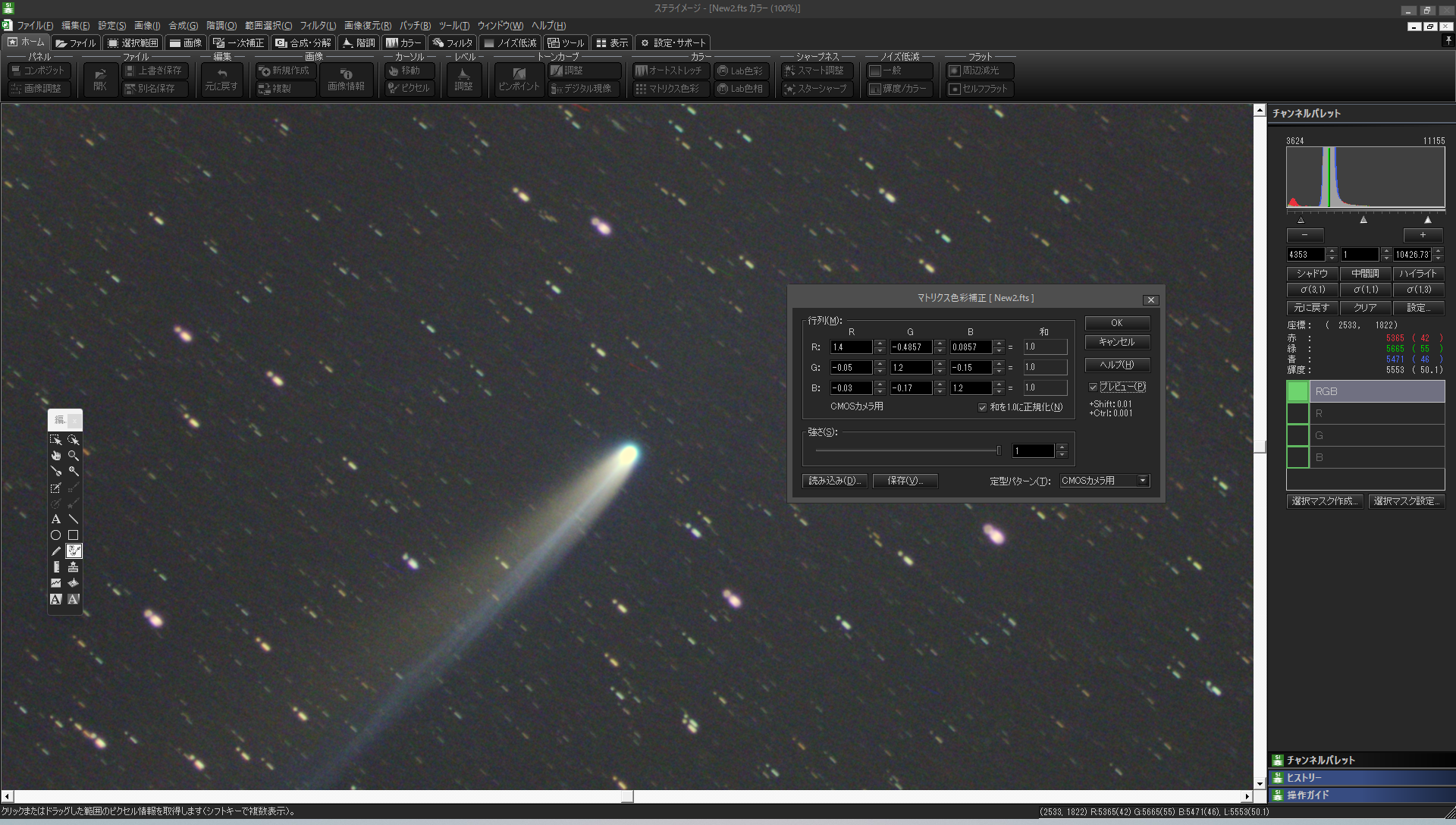Pick the text annotation tool
This screenshot has width=1456, height=825.
55,519
